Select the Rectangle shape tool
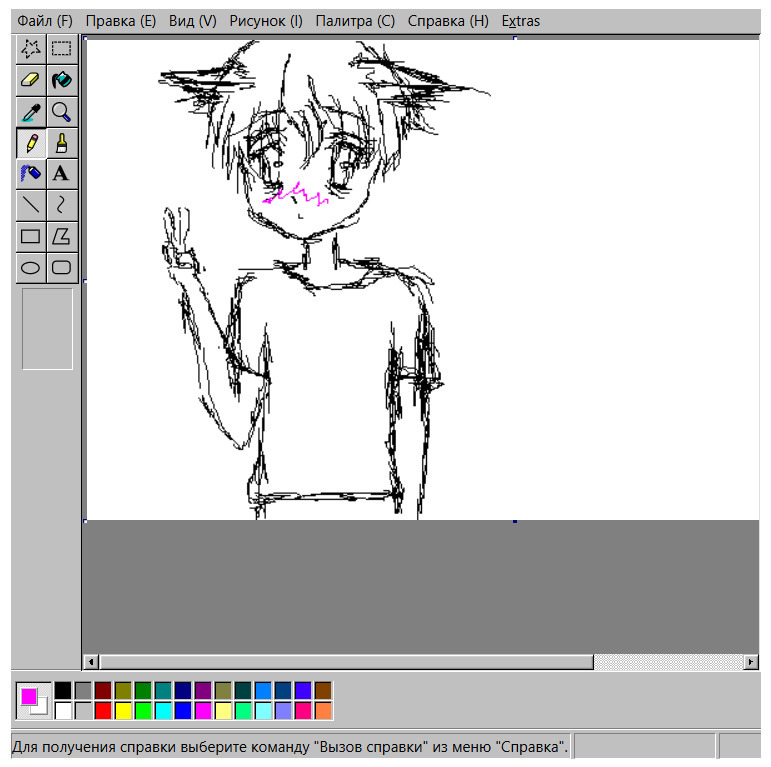 (31, 237)
